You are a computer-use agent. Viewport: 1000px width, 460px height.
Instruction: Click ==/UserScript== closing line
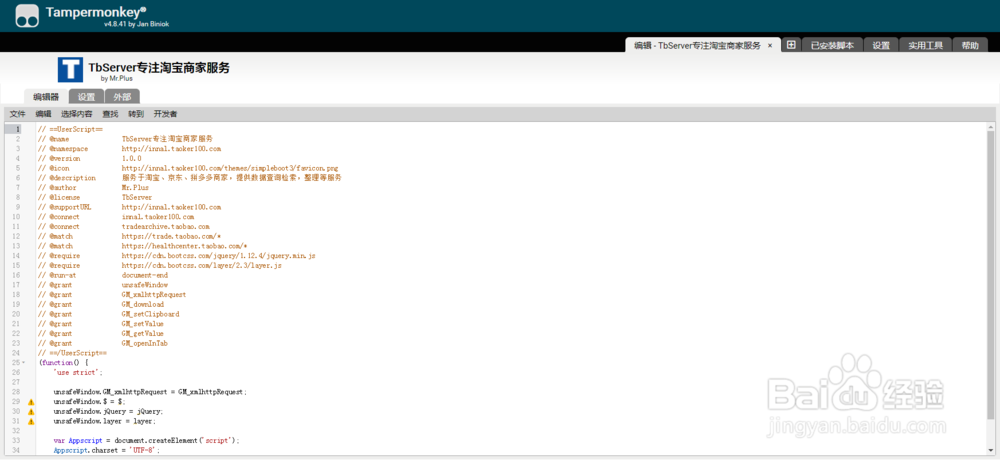click(x=72, y=353)
